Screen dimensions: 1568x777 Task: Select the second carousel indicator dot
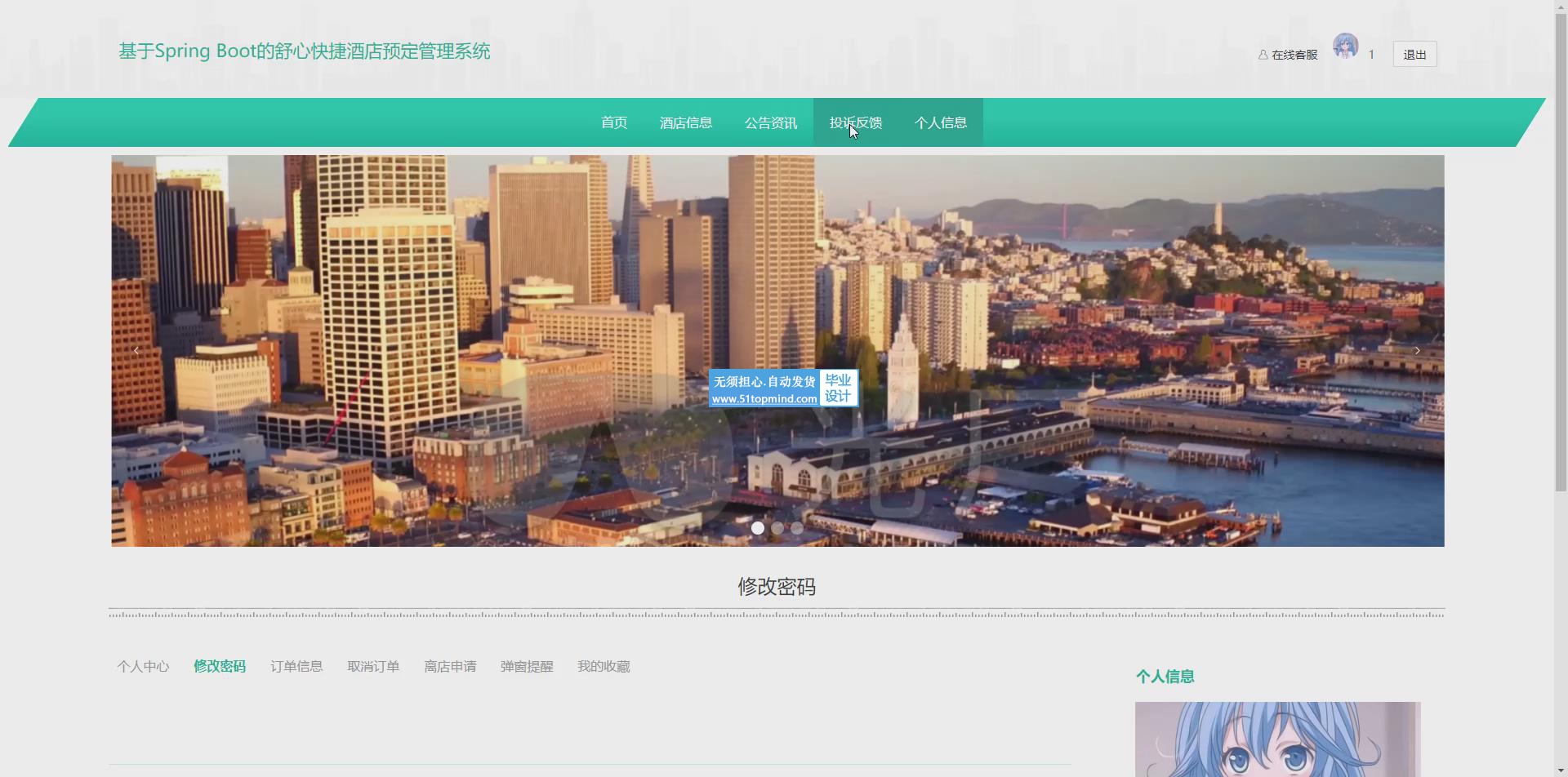777,528
